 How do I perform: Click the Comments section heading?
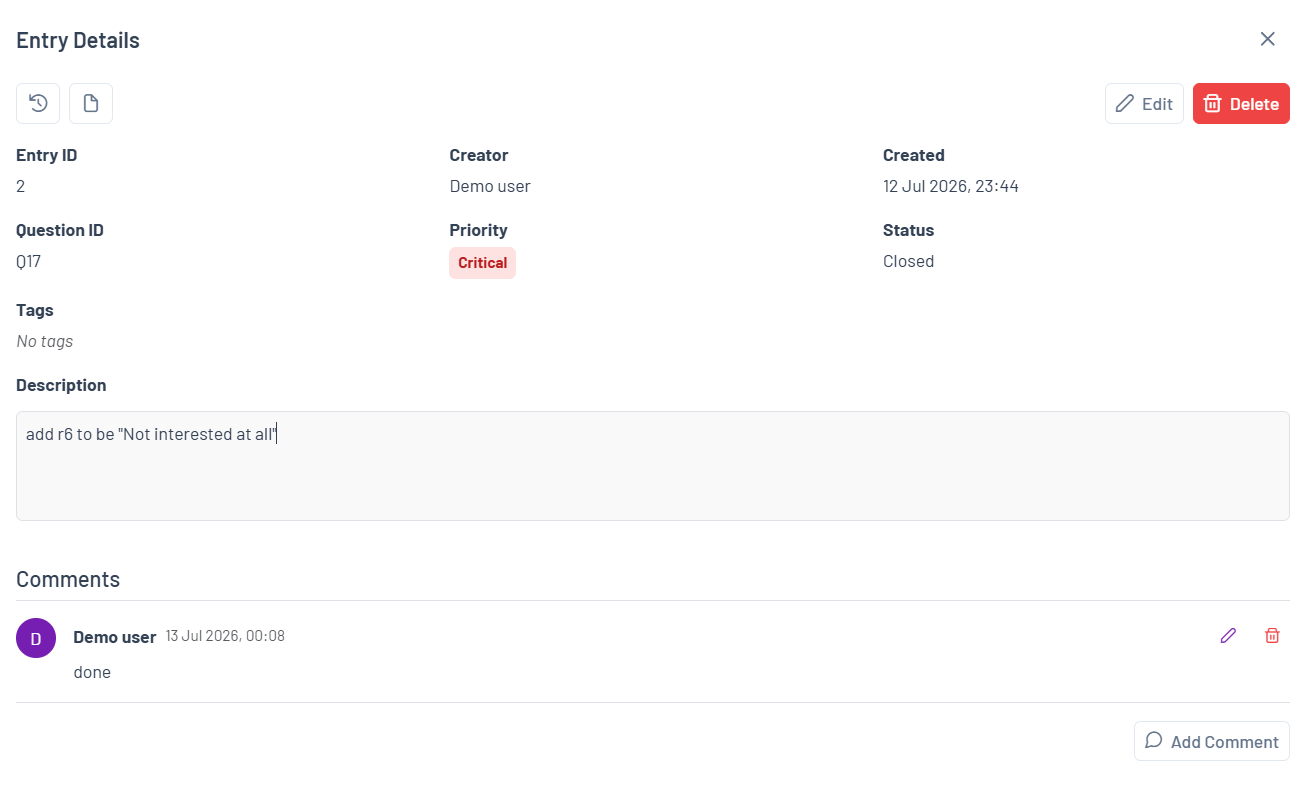click(68, 579)
